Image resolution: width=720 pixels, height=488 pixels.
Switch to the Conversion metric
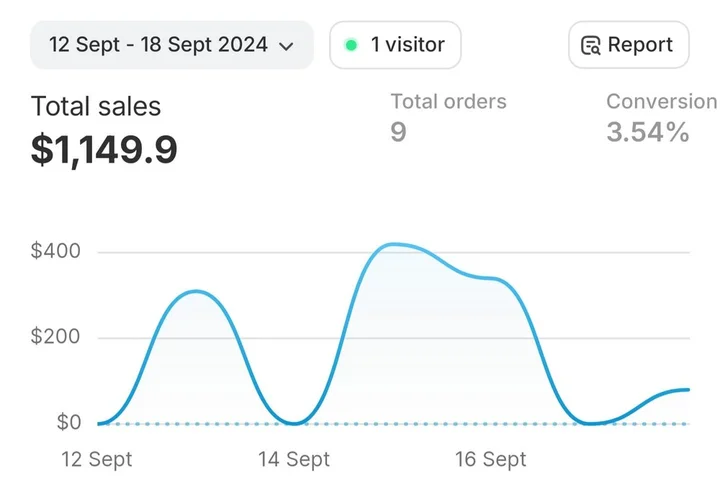(661, 101)
